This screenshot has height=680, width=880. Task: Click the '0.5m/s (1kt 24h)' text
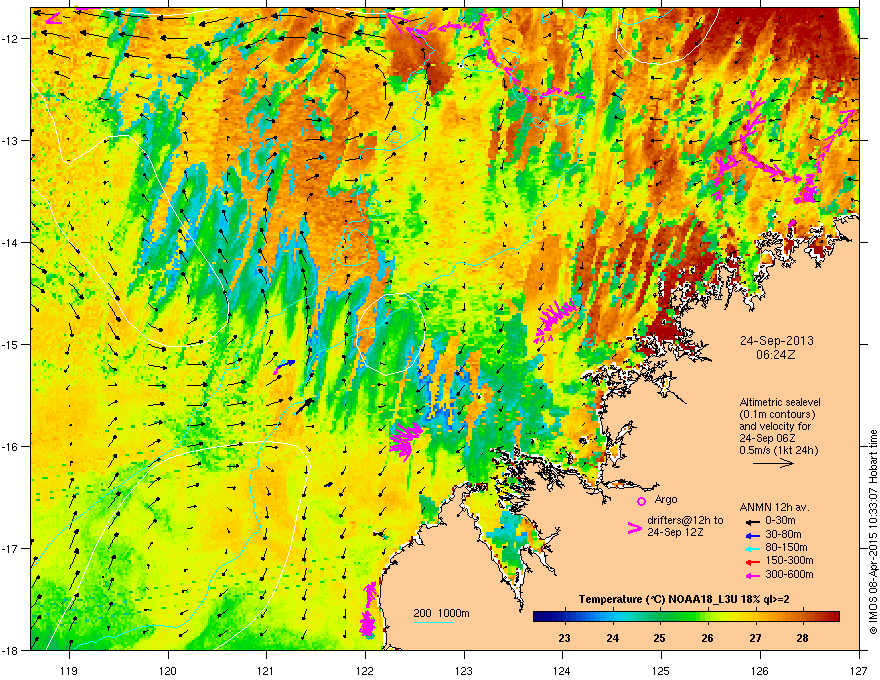click(778, 451)
